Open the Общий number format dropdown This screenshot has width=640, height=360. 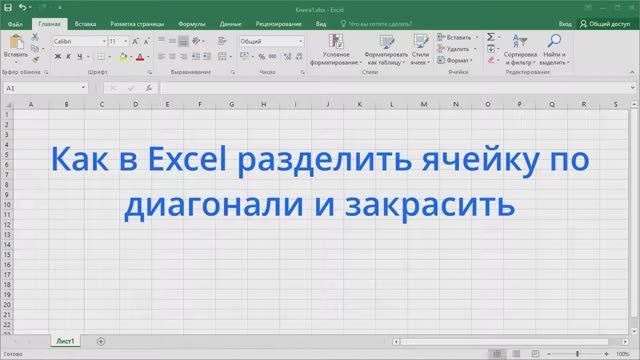click(301, 41)
